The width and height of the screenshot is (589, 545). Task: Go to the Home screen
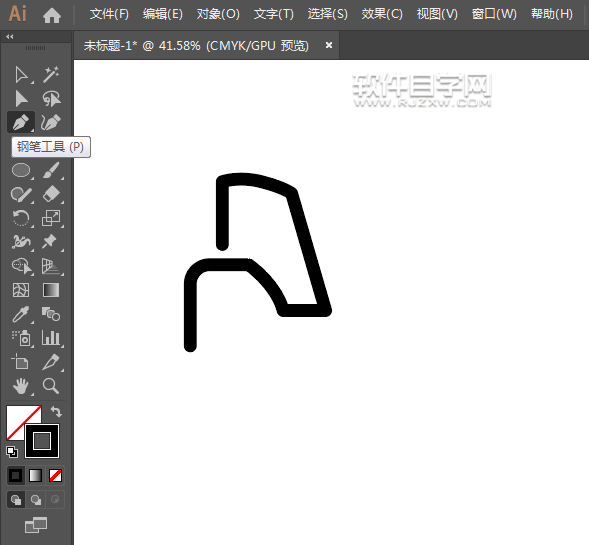click(x=52, y=15)
